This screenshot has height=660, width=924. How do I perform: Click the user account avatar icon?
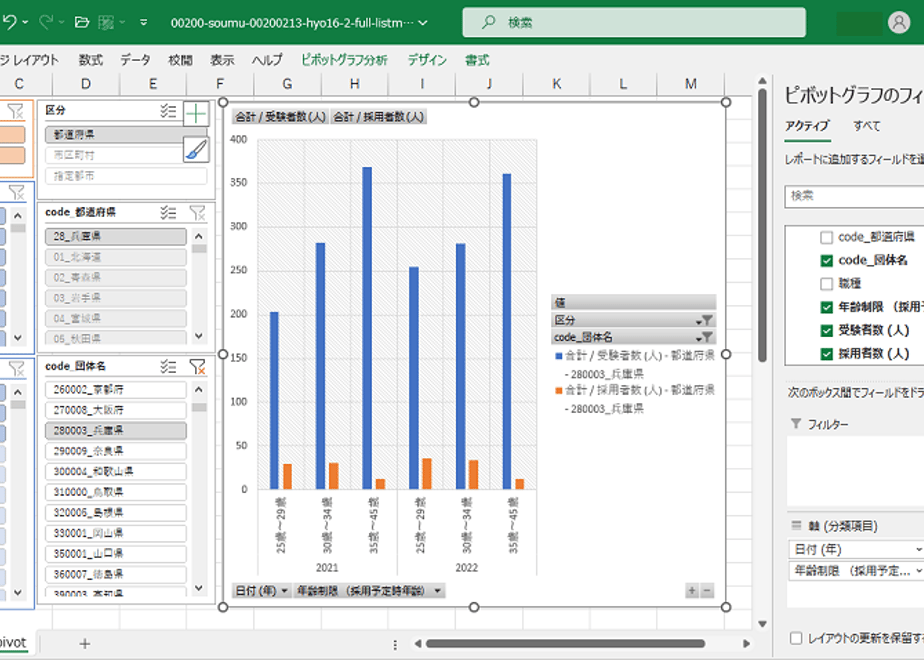tap(899, 22)
